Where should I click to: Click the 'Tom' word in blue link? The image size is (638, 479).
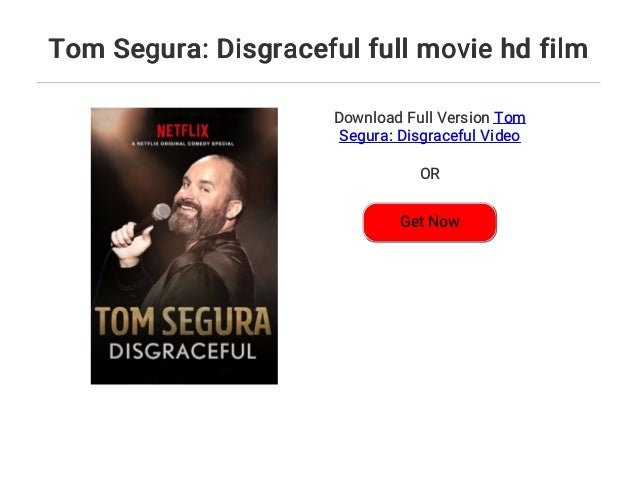(x=509, y=118)
